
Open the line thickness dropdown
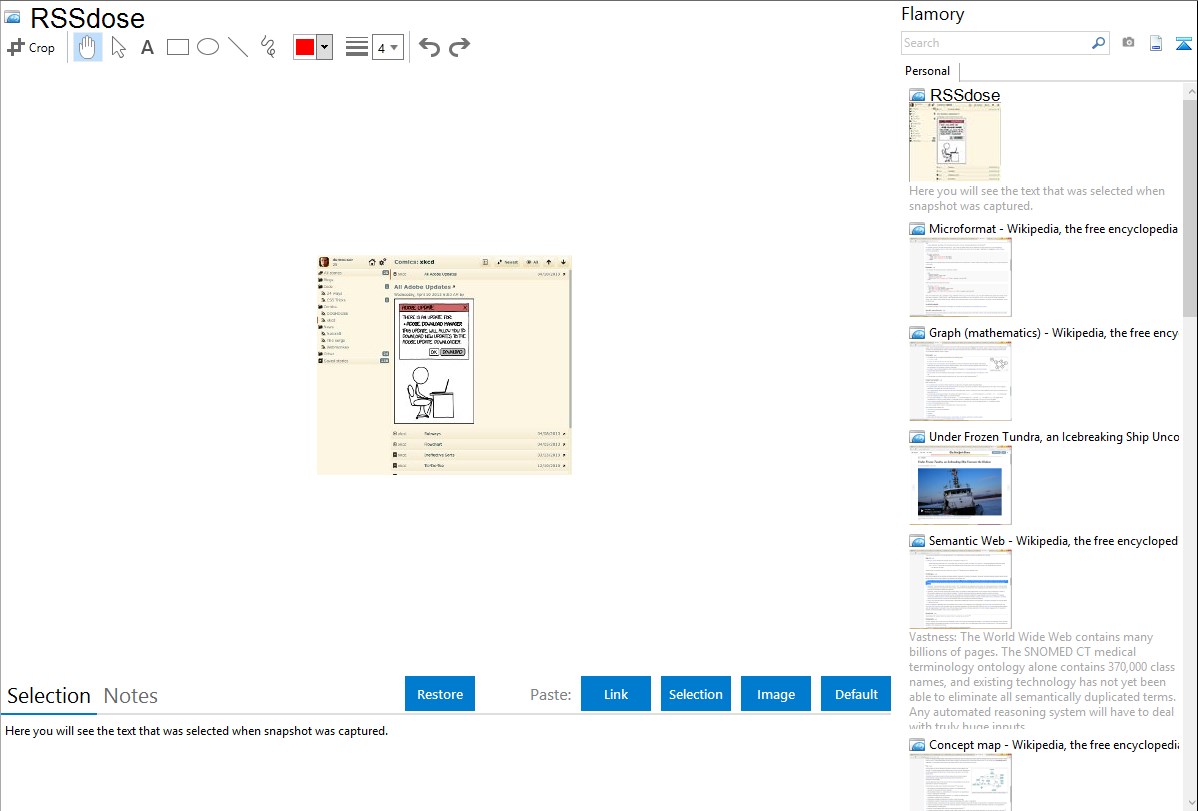click(387, 47)
